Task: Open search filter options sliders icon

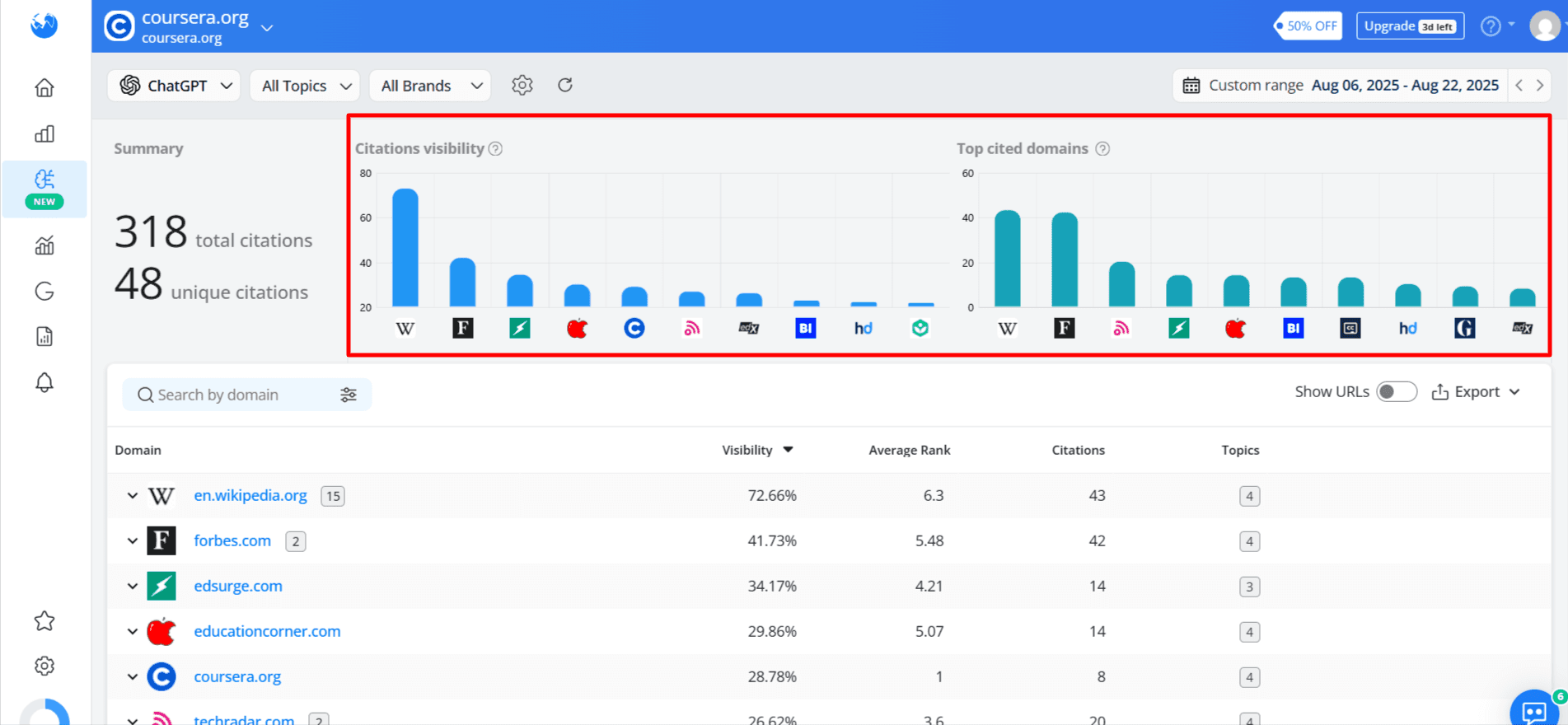Action: [x=349, y=395]
